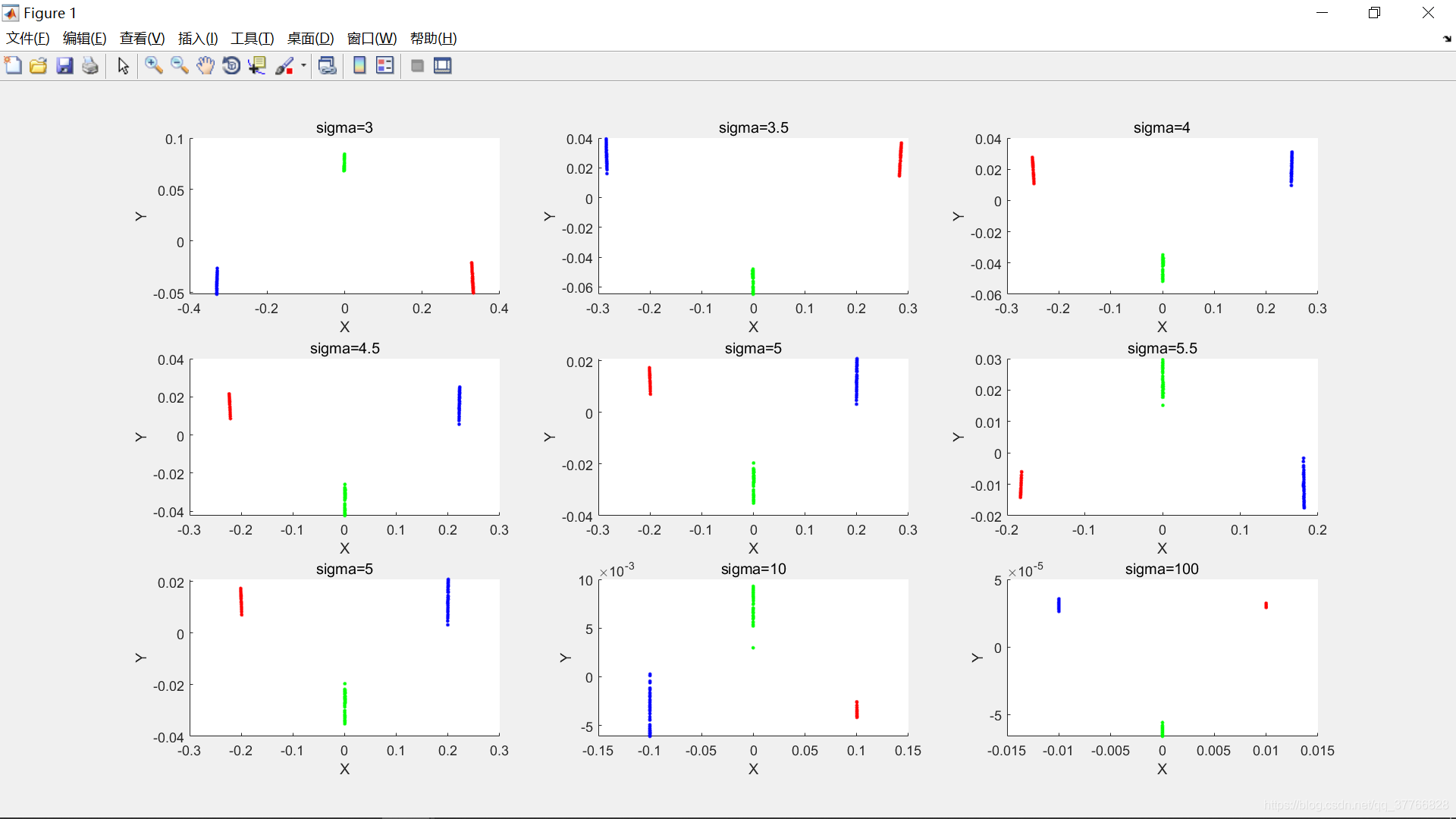This screenshot has width=1456, height=819.
Task: Toggle the Link Plot tool
Action: point(327,66)
